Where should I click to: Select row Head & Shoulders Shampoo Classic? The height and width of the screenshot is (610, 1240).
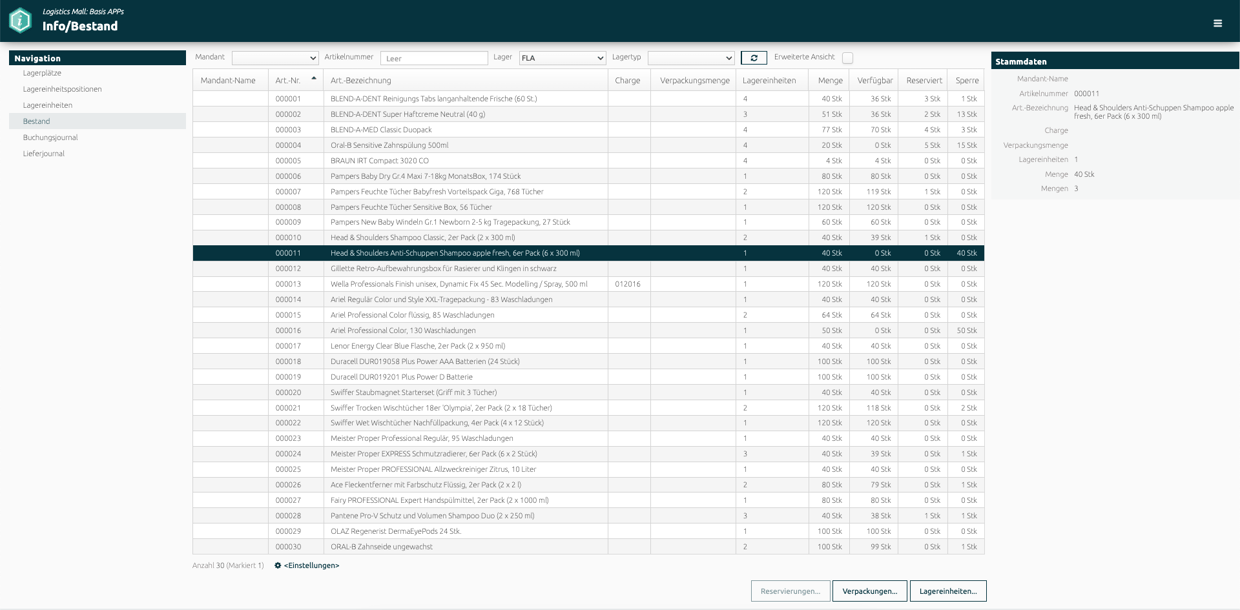click(x=588, y=238)
